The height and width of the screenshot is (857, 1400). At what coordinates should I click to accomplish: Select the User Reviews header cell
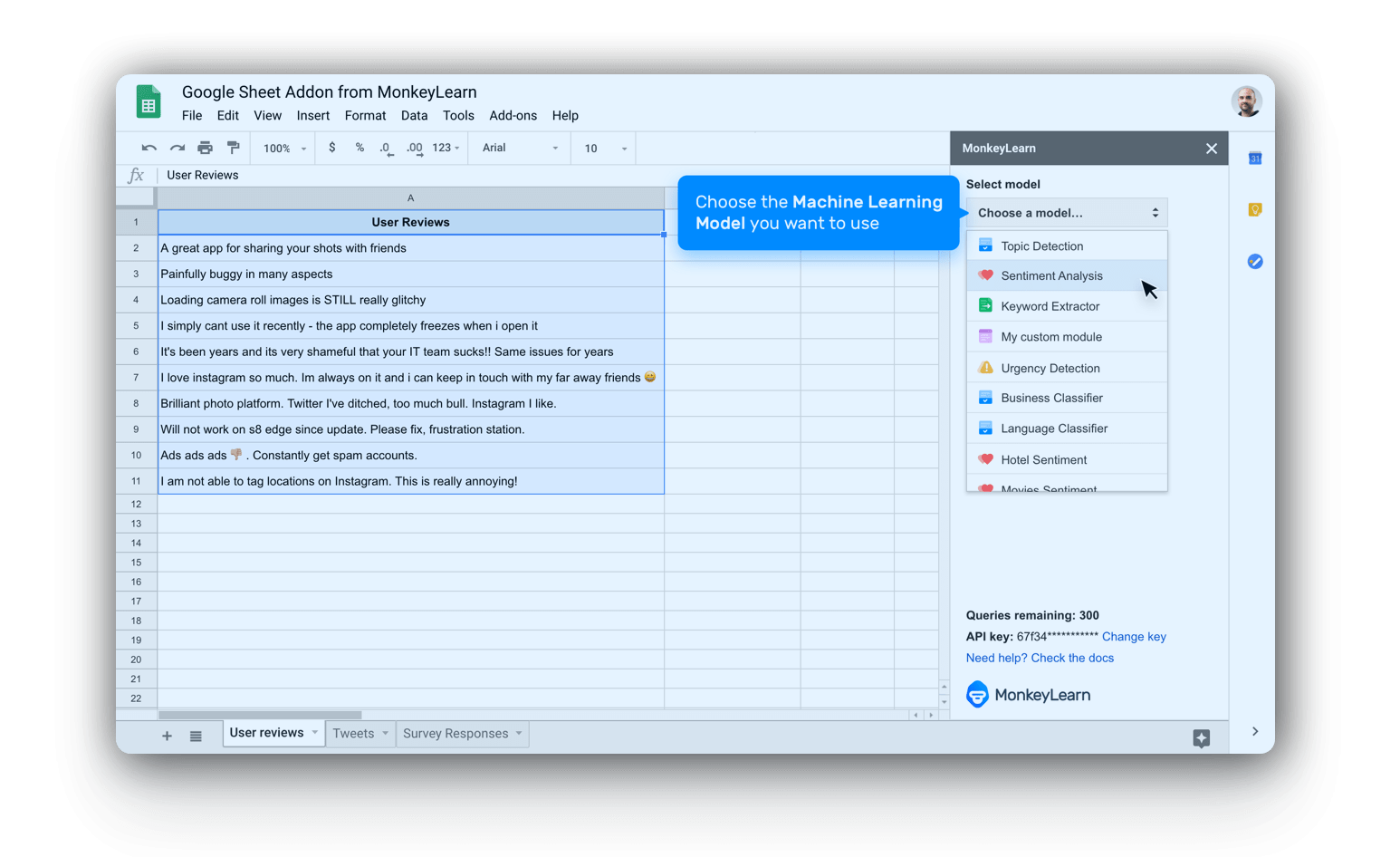coord(411,222)
